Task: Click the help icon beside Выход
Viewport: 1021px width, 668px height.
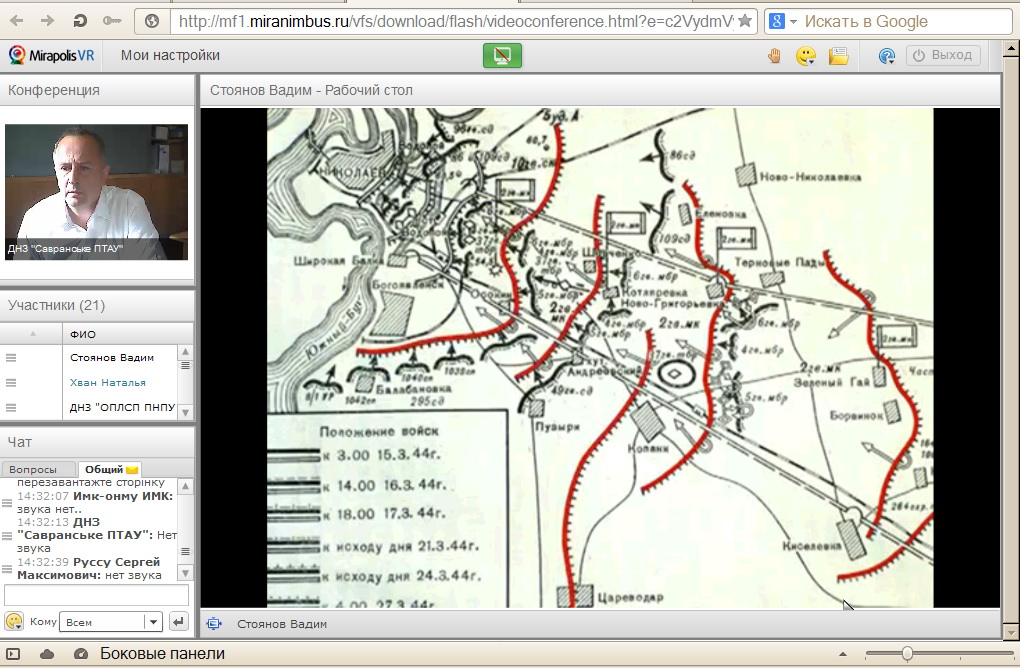Action: pyautogui.click(x=886, y=56)
